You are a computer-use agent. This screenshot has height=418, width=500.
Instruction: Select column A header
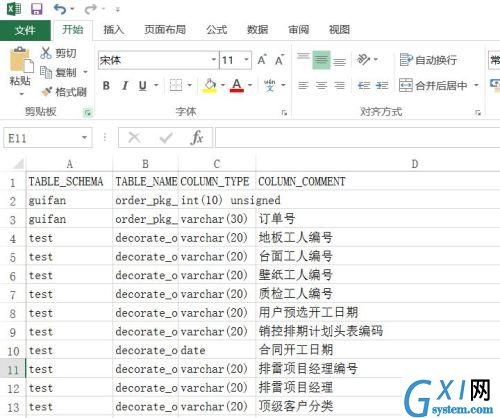(70, 164)
